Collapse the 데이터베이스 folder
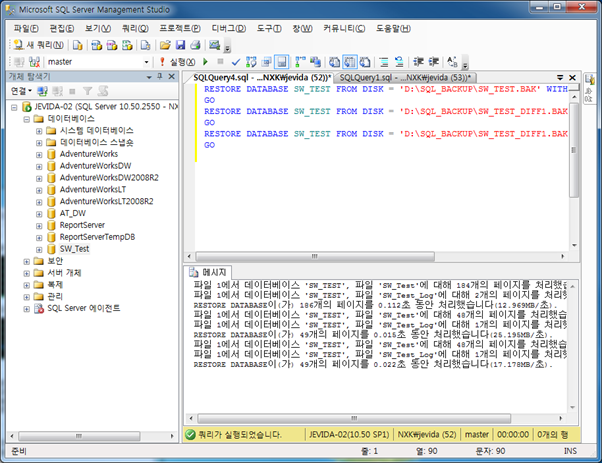This screenshot has width=602, height=463. (27, 119)
